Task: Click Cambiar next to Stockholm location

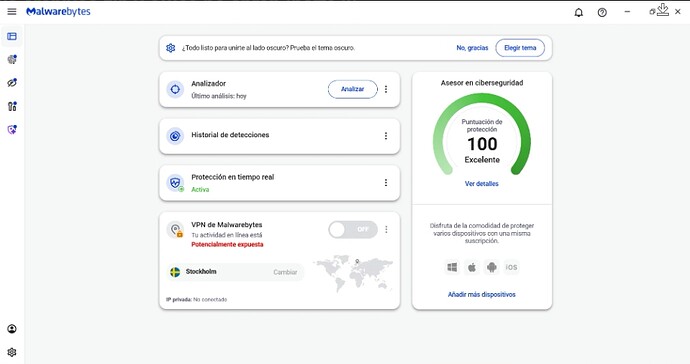Action: [285, 272]
